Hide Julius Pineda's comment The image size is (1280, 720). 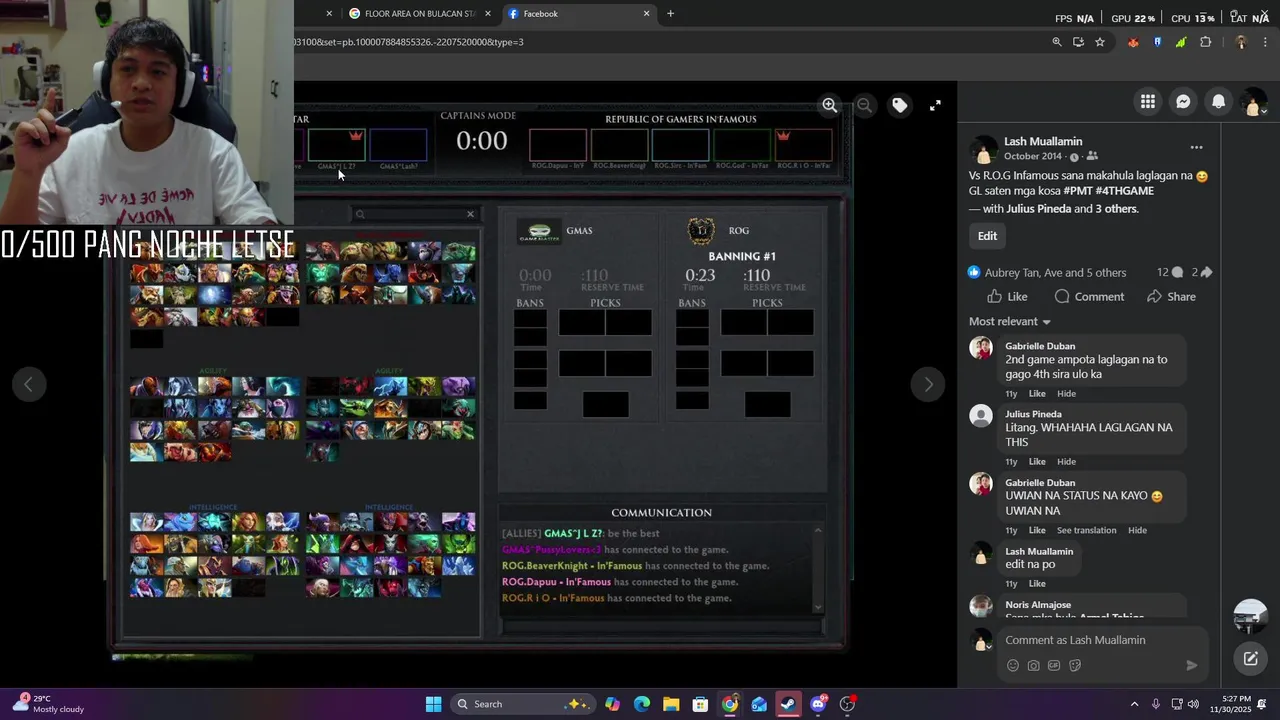1067,462
